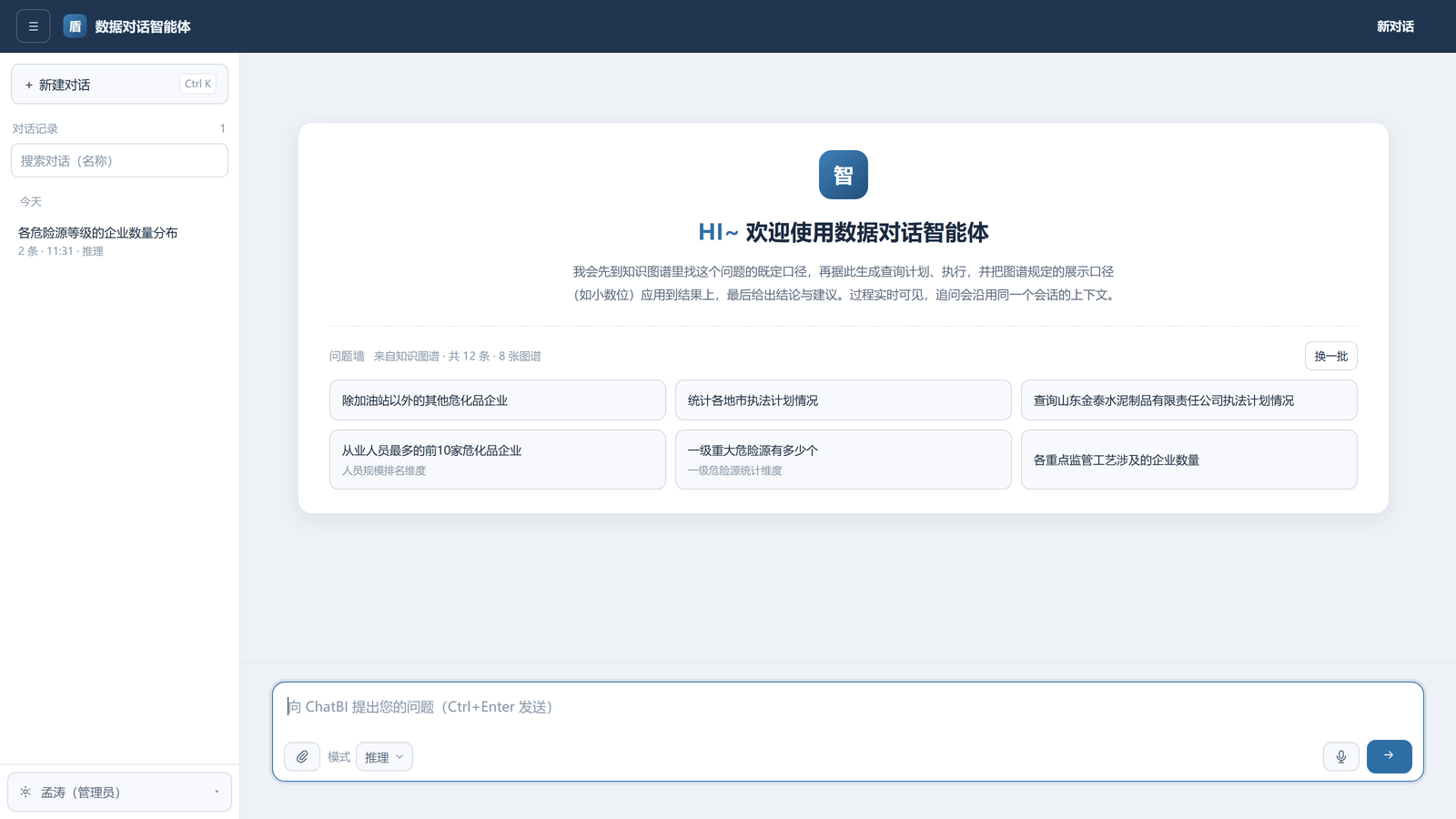This screenshot has height=819, width=1456.
Task: Open the 推理 mode dropdown
Action: point(384,756)
